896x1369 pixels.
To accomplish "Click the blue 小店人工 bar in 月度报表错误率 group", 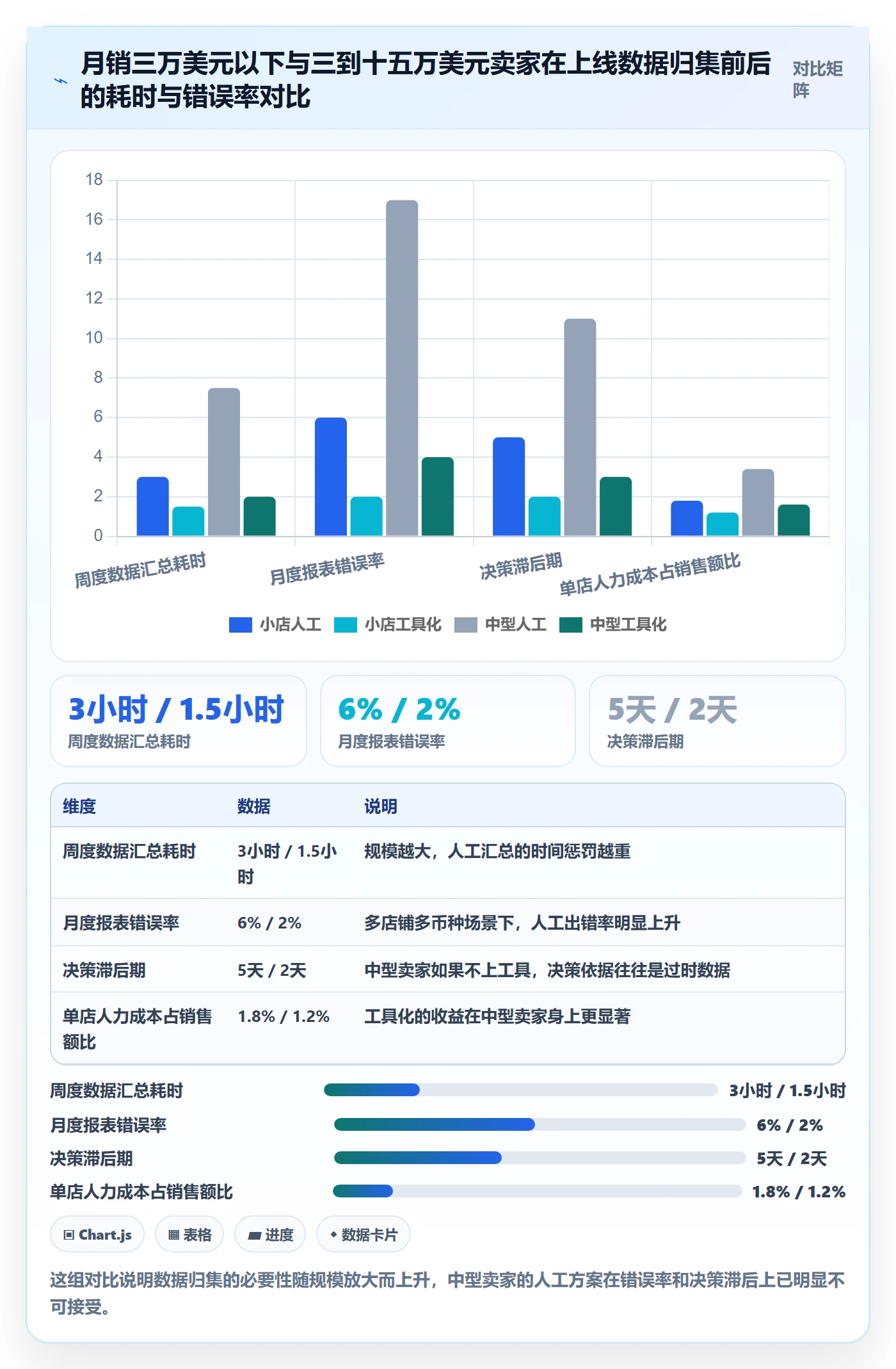I will click(x=331, y=477).
